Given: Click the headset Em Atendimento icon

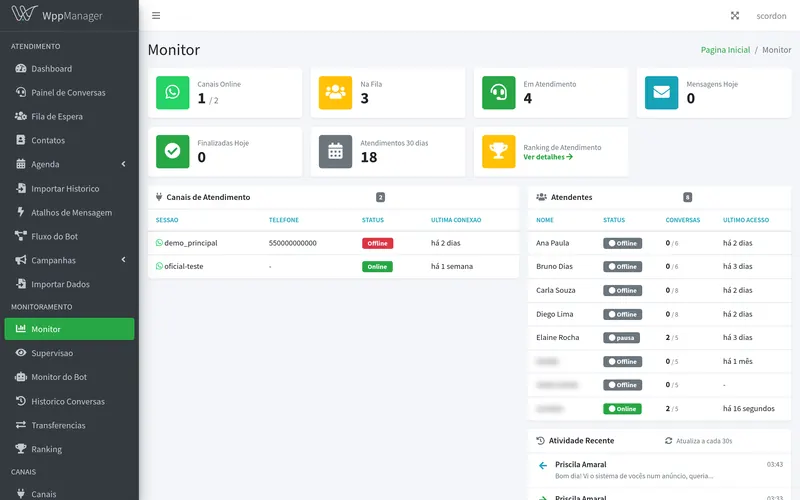Looking at the screenshot, I should point(498,92).
